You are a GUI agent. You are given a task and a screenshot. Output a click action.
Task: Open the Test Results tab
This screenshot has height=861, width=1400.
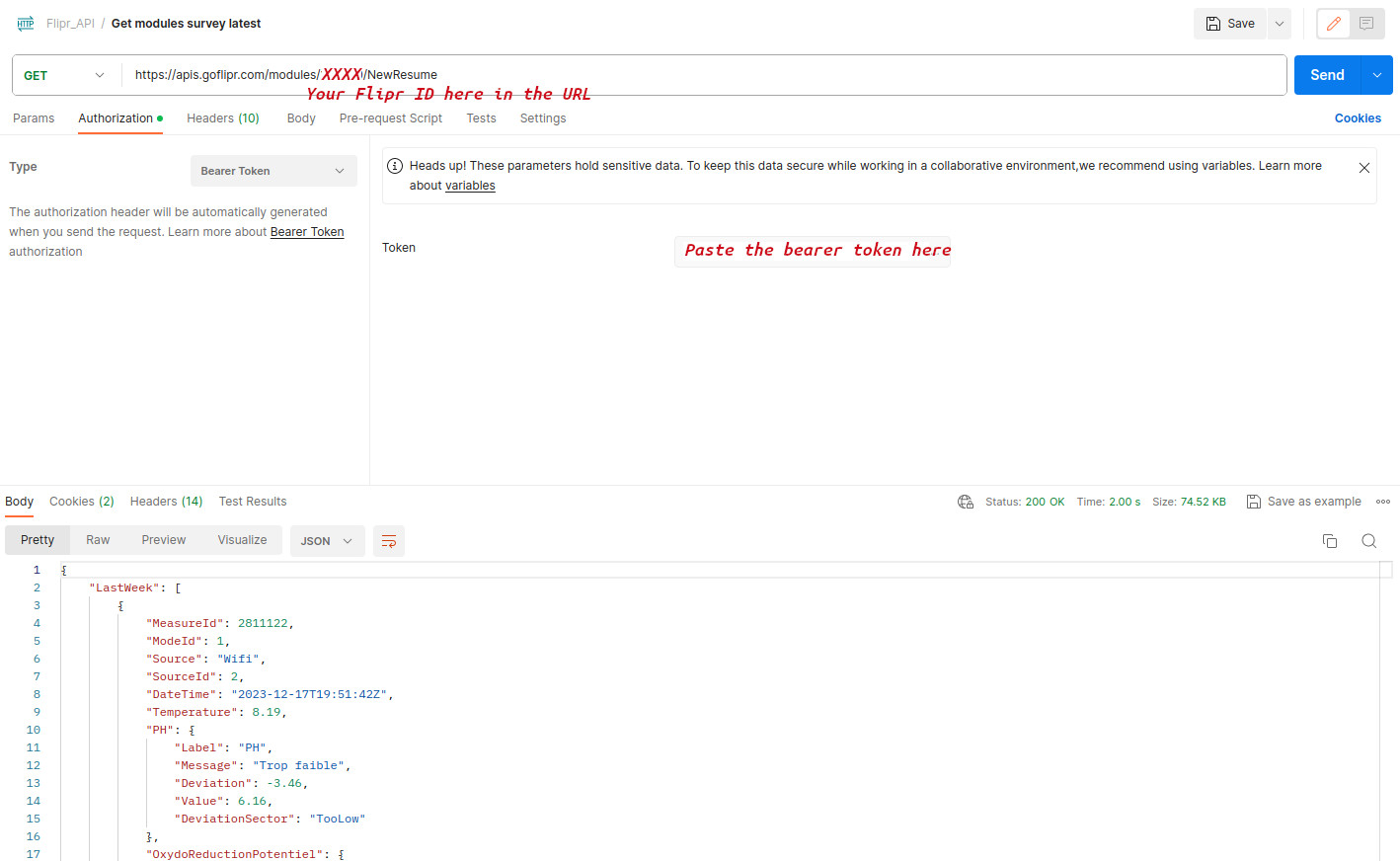(253, 502)
